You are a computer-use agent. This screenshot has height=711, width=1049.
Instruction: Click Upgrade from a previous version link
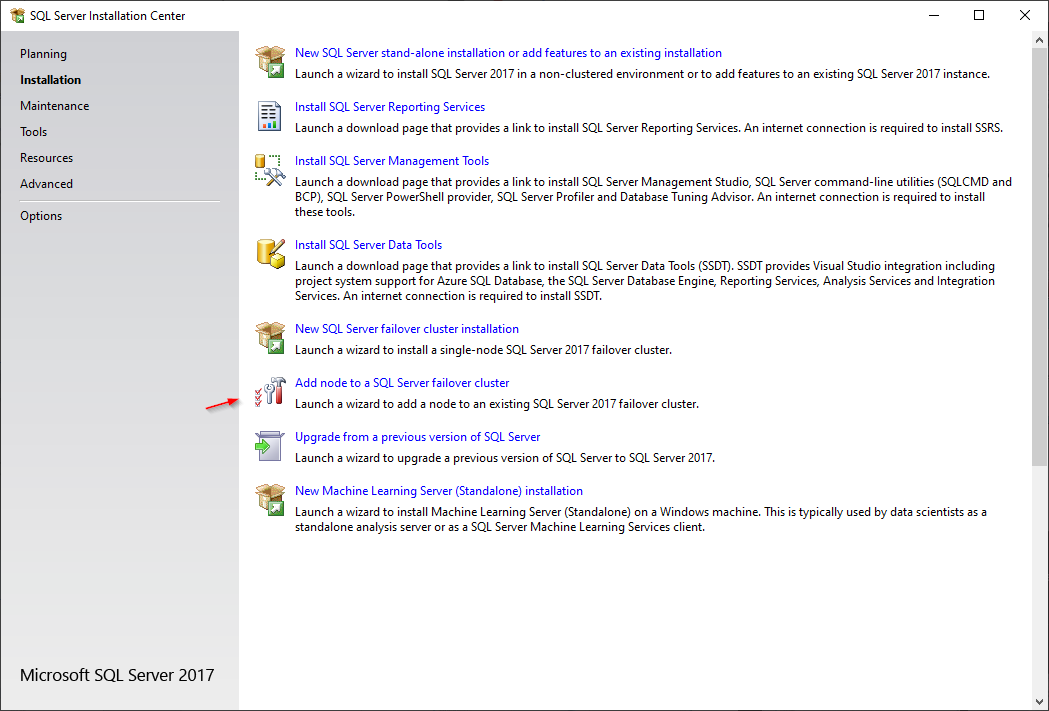(x=417, y=437)
